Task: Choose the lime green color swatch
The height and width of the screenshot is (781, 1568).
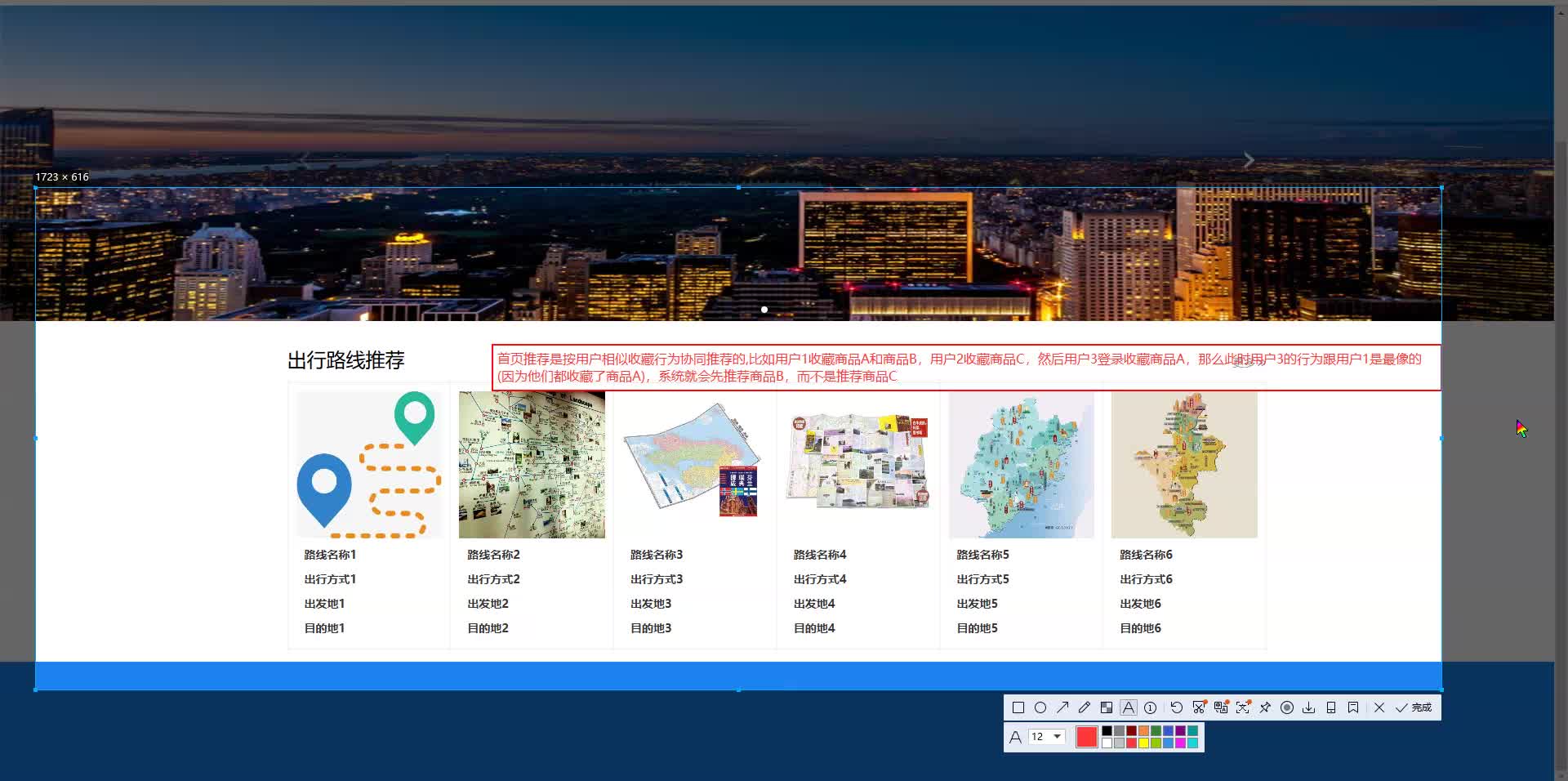Action: click(1156, 743)
